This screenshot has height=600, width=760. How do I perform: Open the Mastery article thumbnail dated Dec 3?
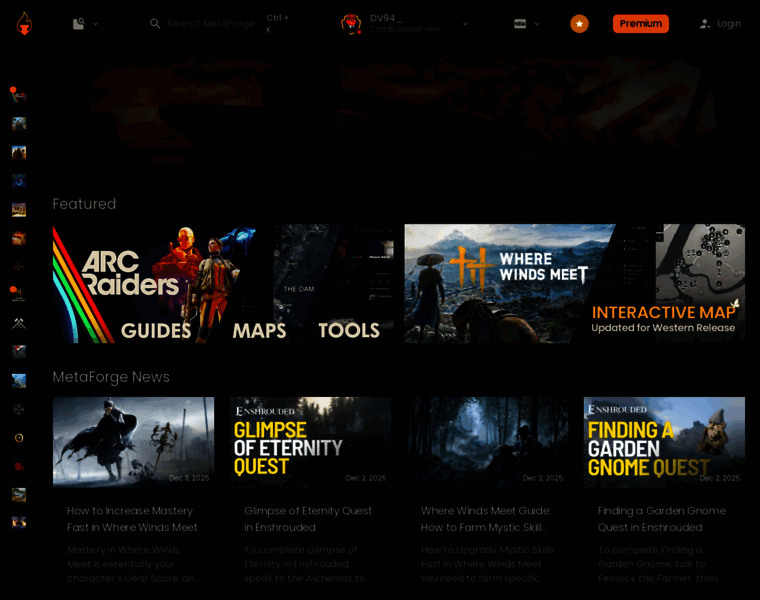(133, 442)
